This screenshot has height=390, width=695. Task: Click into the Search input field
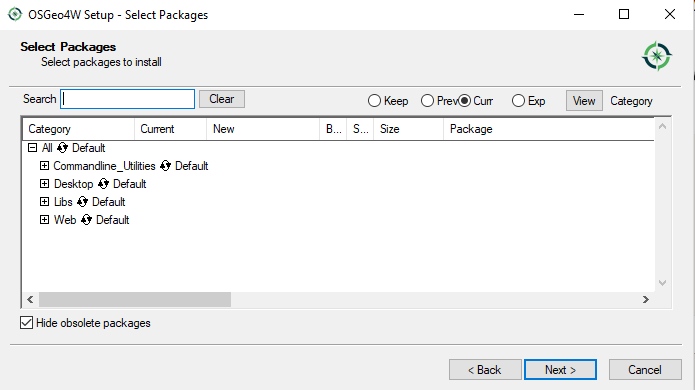[128, 99]
